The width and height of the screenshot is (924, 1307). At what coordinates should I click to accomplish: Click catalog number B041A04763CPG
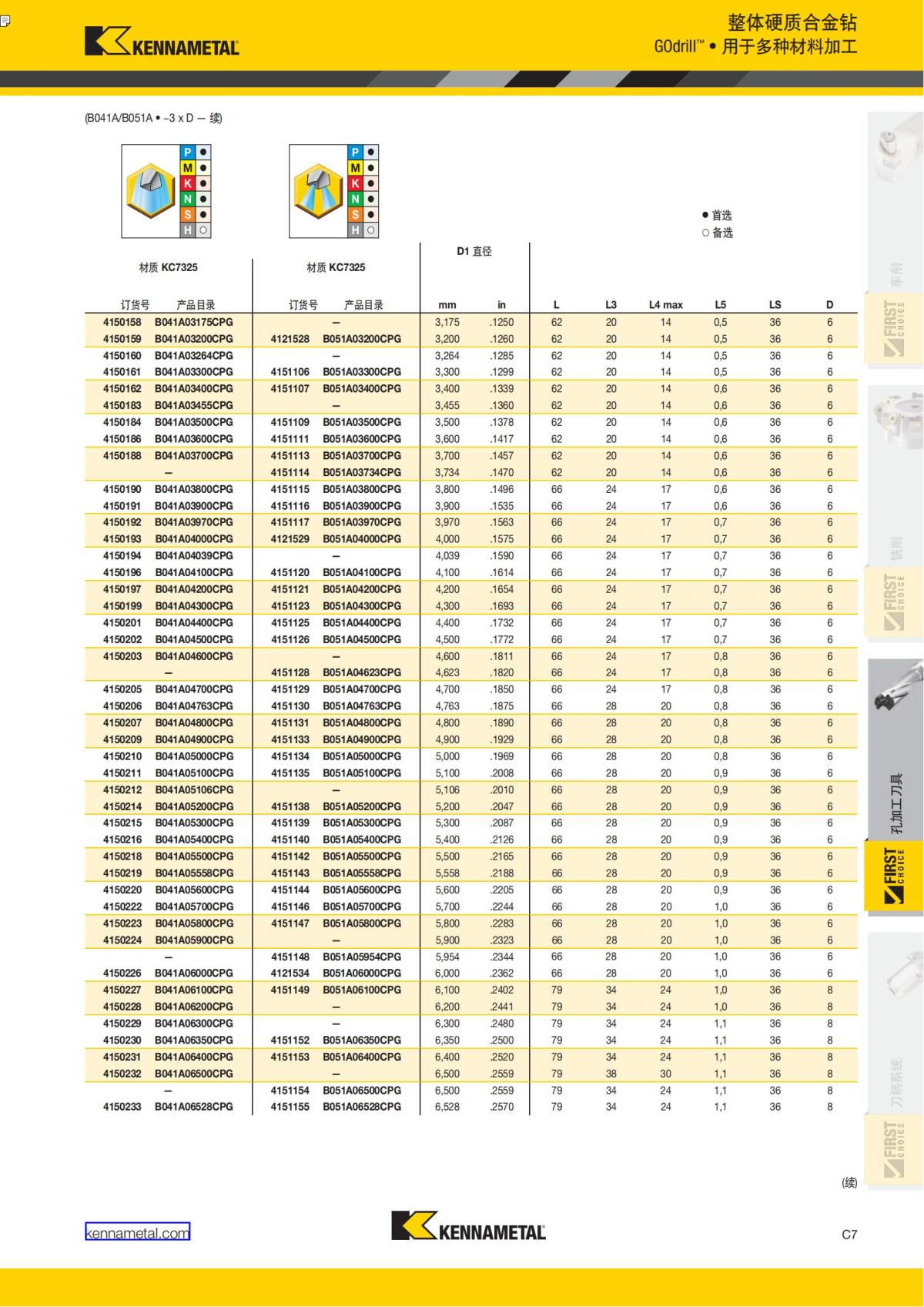194,705
